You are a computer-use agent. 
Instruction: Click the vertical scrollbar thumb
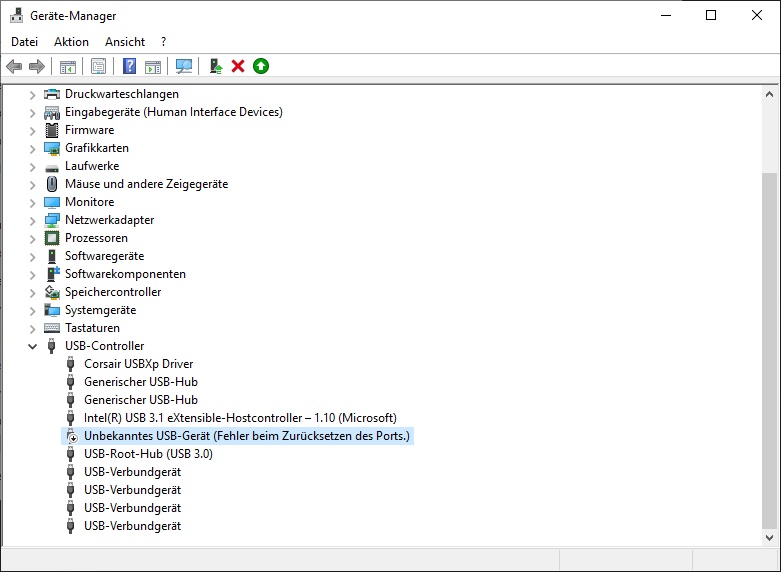(769, 350)
